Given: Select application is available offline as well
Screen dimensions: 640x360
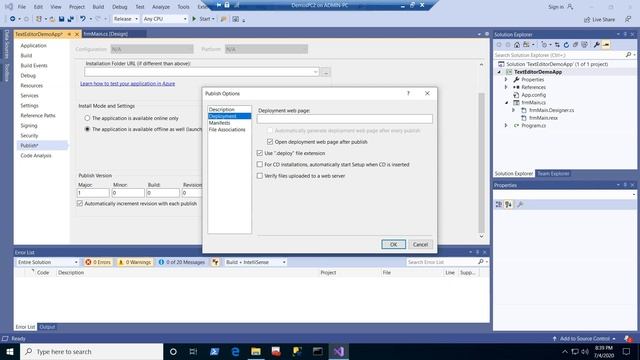Looking at the screenshot, I should [x=87, y=129].
